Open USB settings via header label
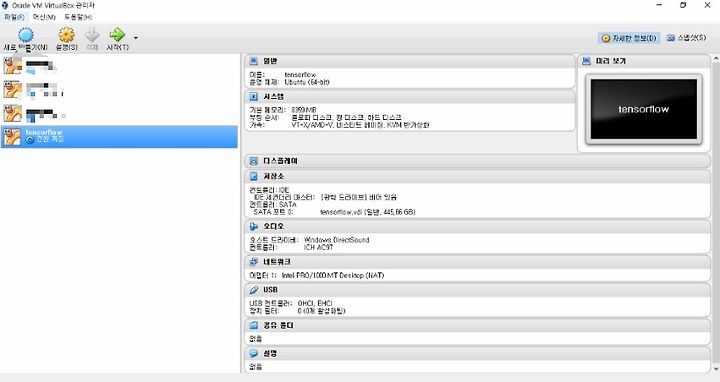720x382 pixels. (x=270, y=290)
